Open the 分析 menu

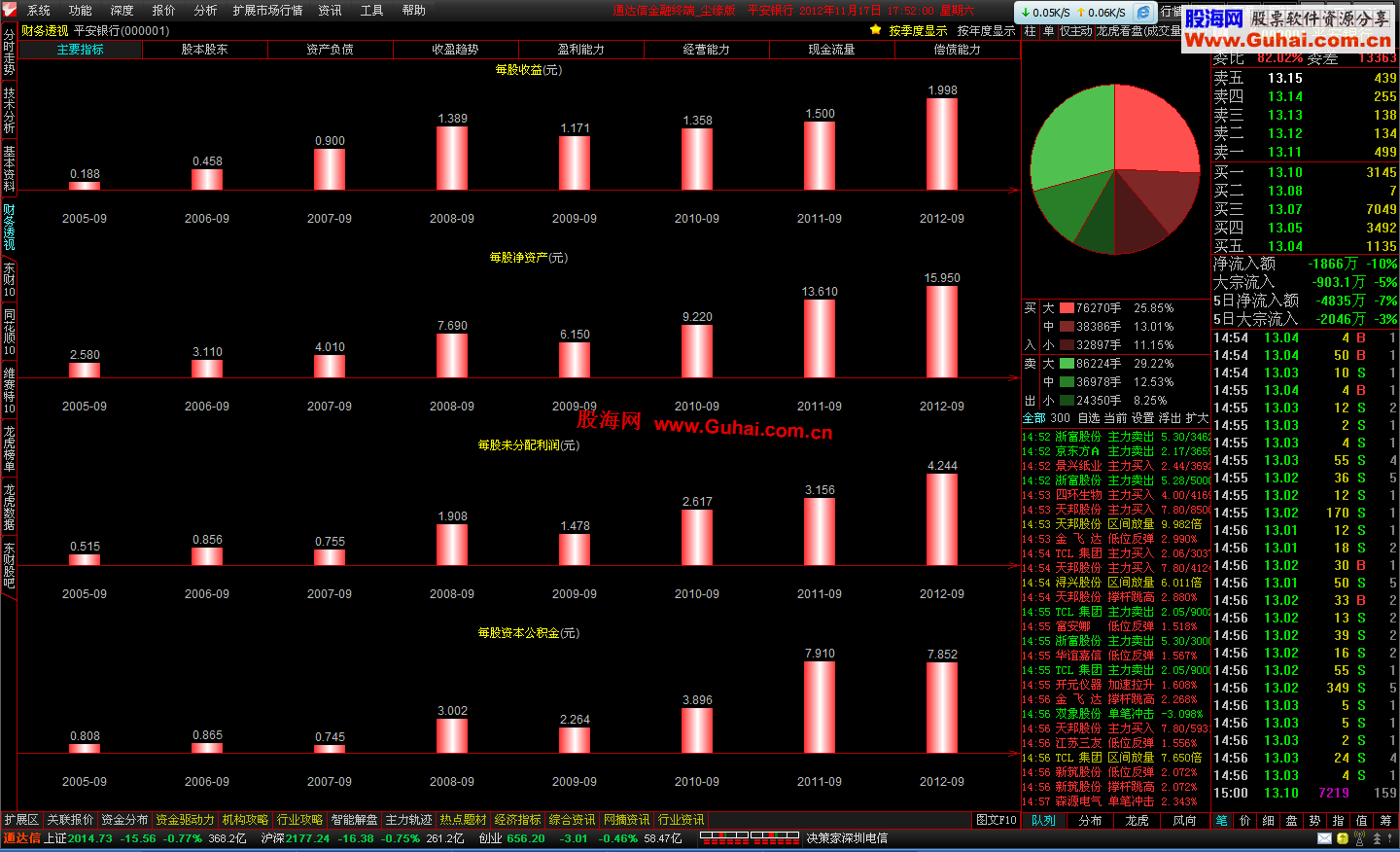pos(206,11)
